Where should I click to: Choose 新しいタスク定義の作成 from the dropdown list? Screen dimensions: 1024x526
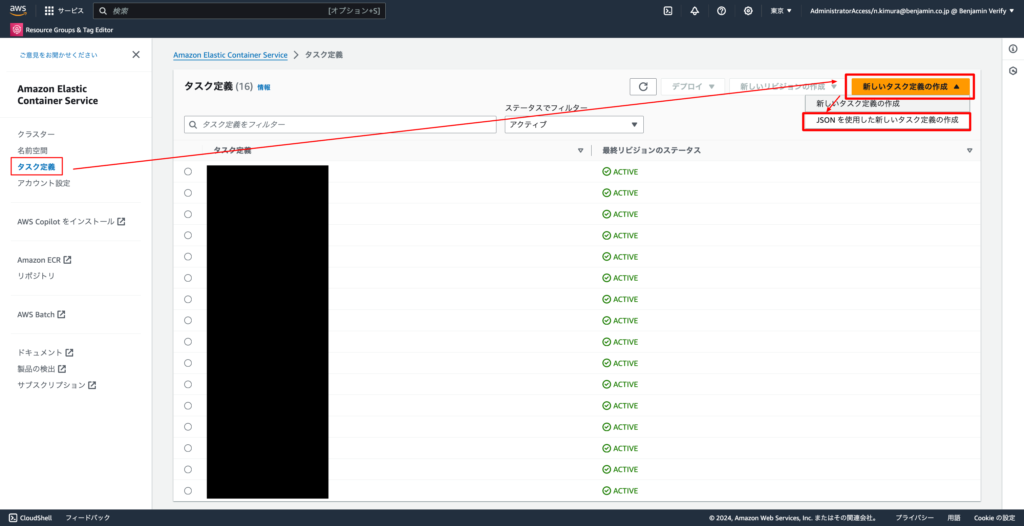pyautogui.click(x=858, y=103)
